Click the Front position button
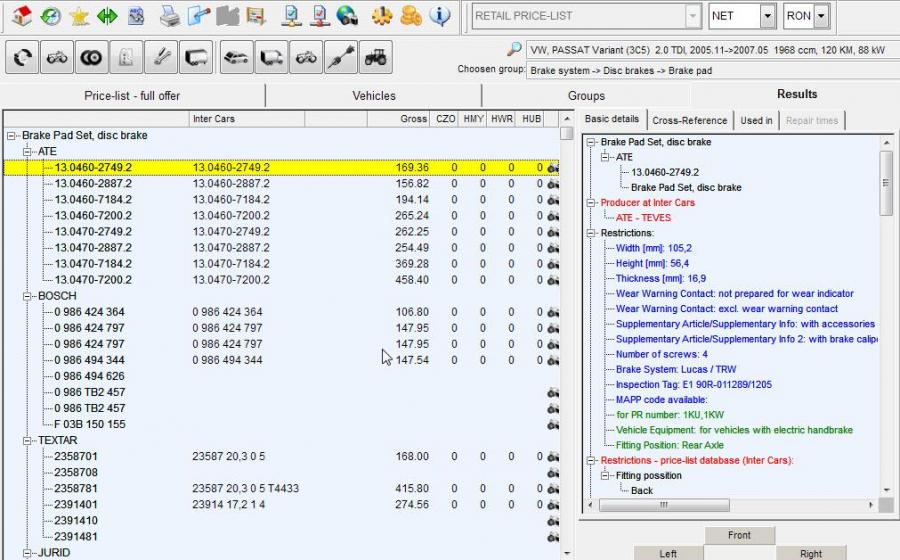This screenshot has width=900, height=560. tap(739, 535)
